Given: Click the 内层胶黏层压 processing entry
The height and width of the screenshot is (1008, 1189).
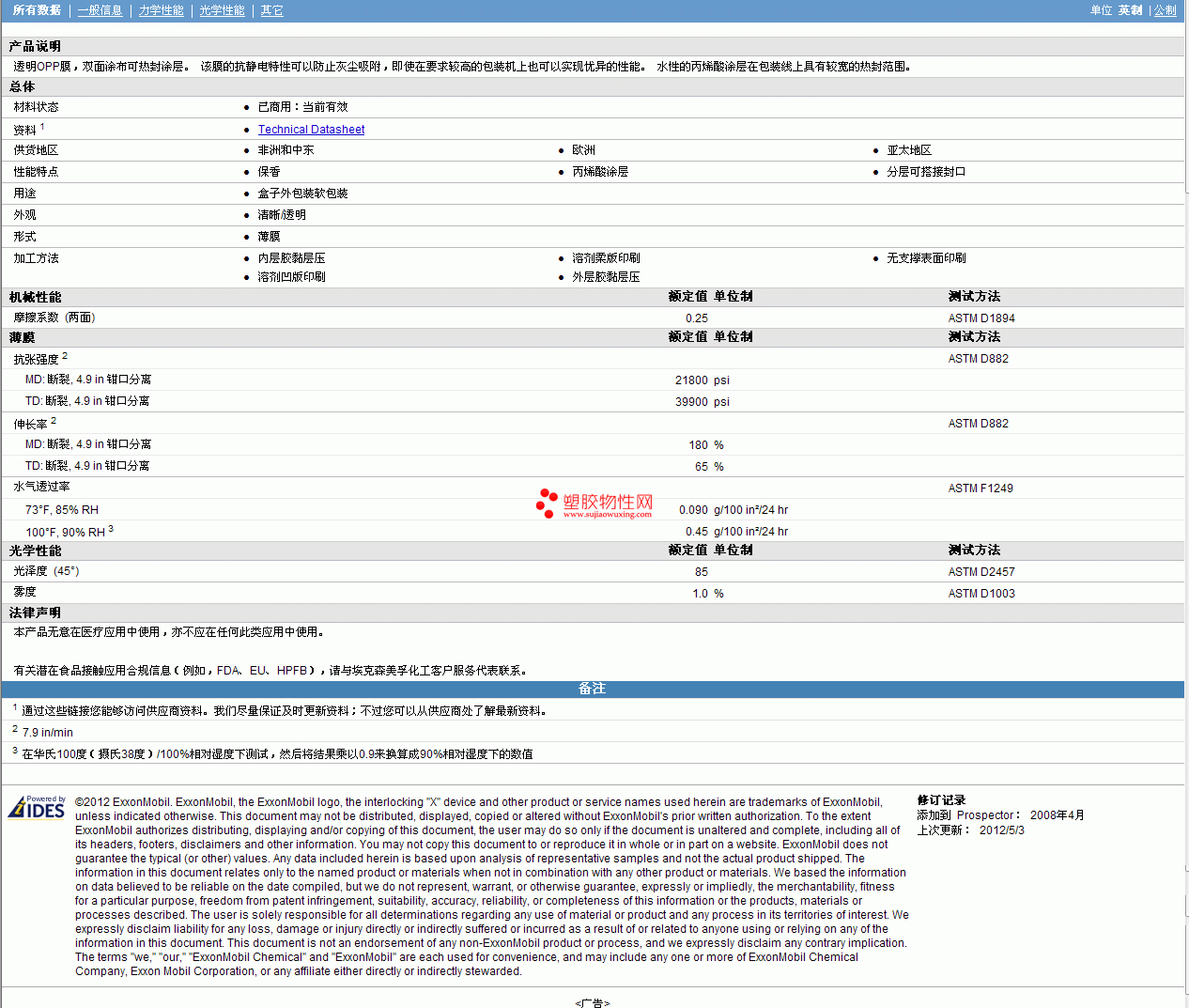Looking at the screenshot, I should 291,258.
